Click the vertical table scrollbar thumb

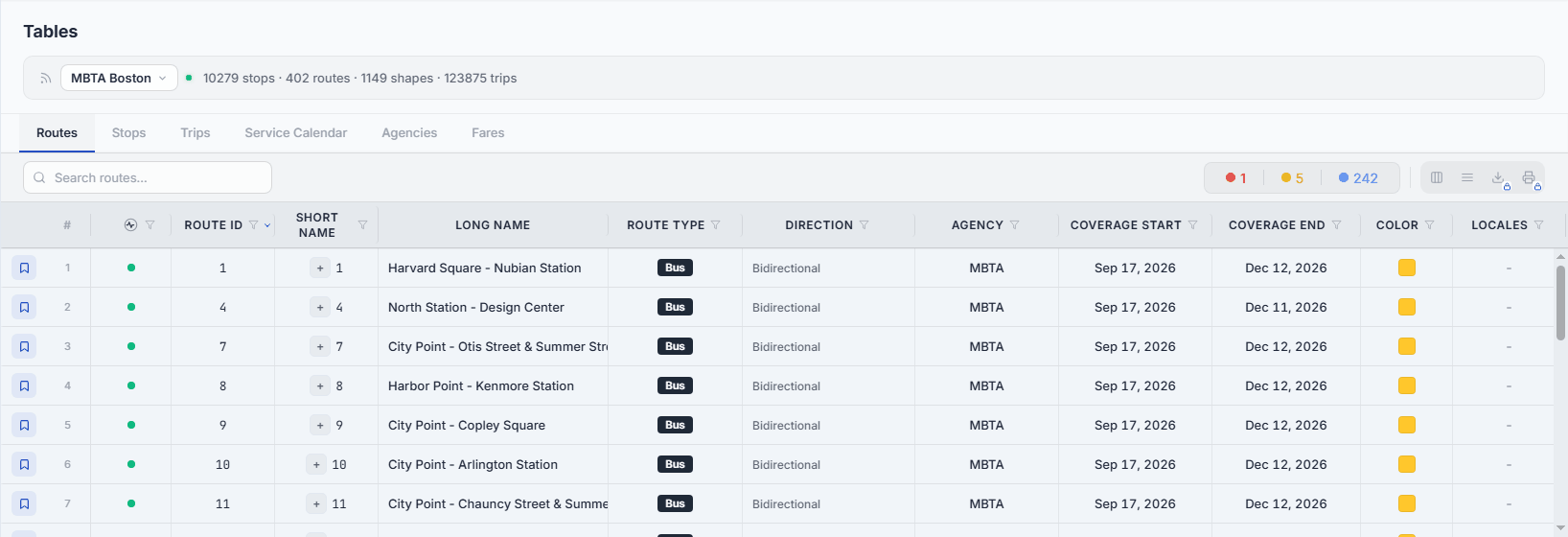pyautogui.click(x=1560, y=302)
